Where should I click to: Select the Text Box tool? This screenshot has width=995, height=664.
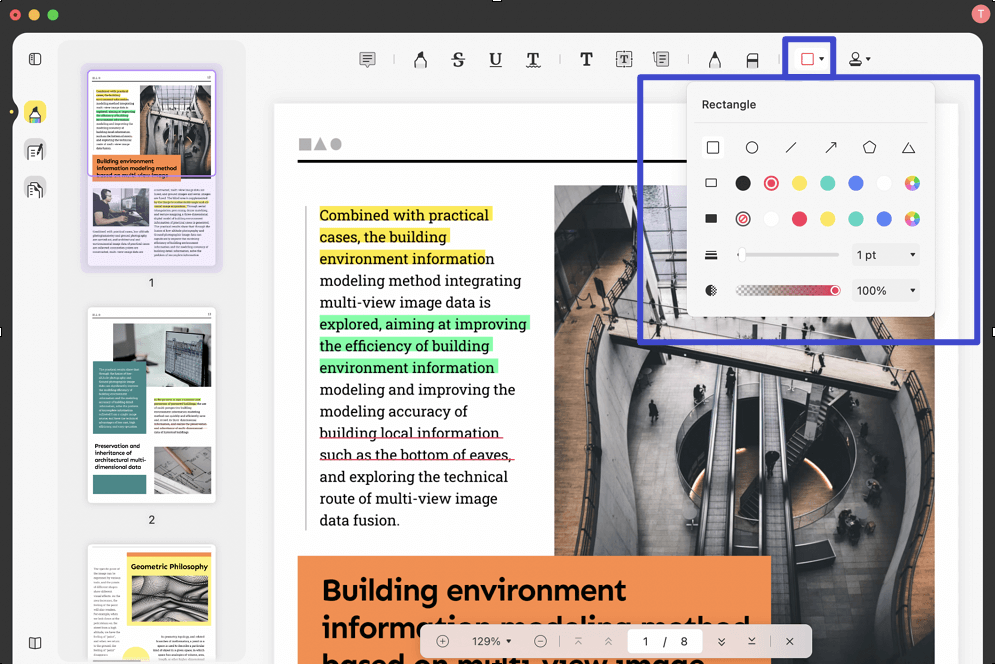[x=623, y=59]
